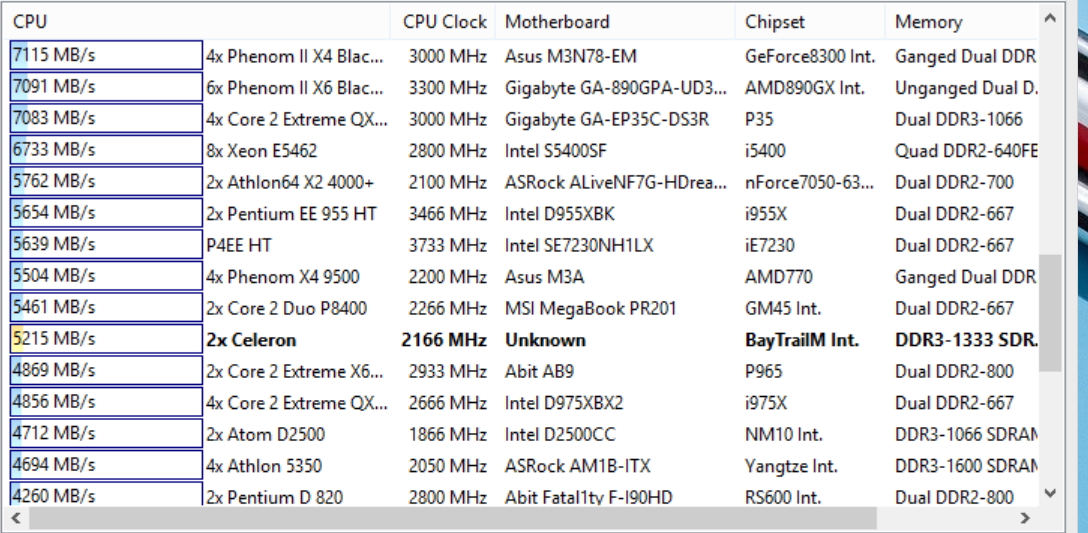Click the Dual DDR2-700 memory cell
This screenshot has height=533, width=1088.
(954, 183)
